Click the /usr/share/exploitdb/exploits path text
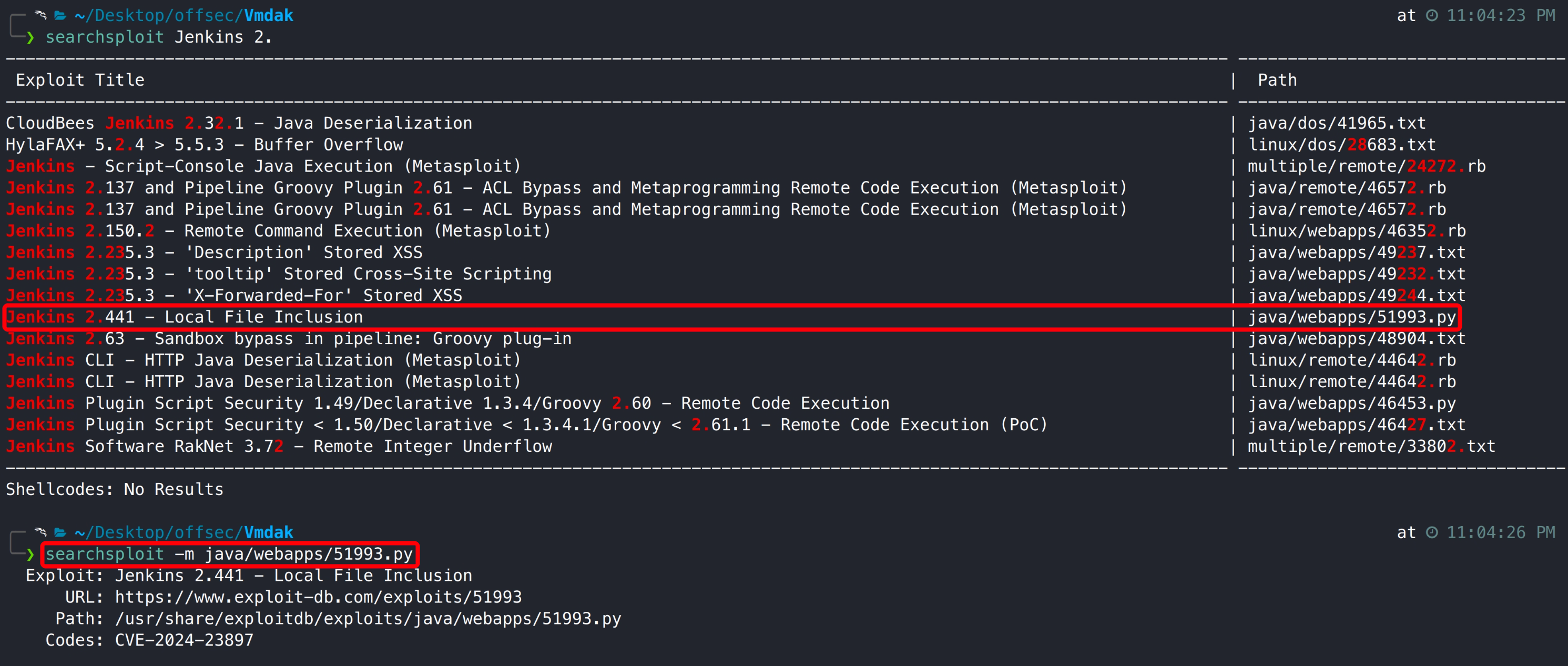Image resolution: width=1568 pixels, height=666 pixels. click(368, 619)
